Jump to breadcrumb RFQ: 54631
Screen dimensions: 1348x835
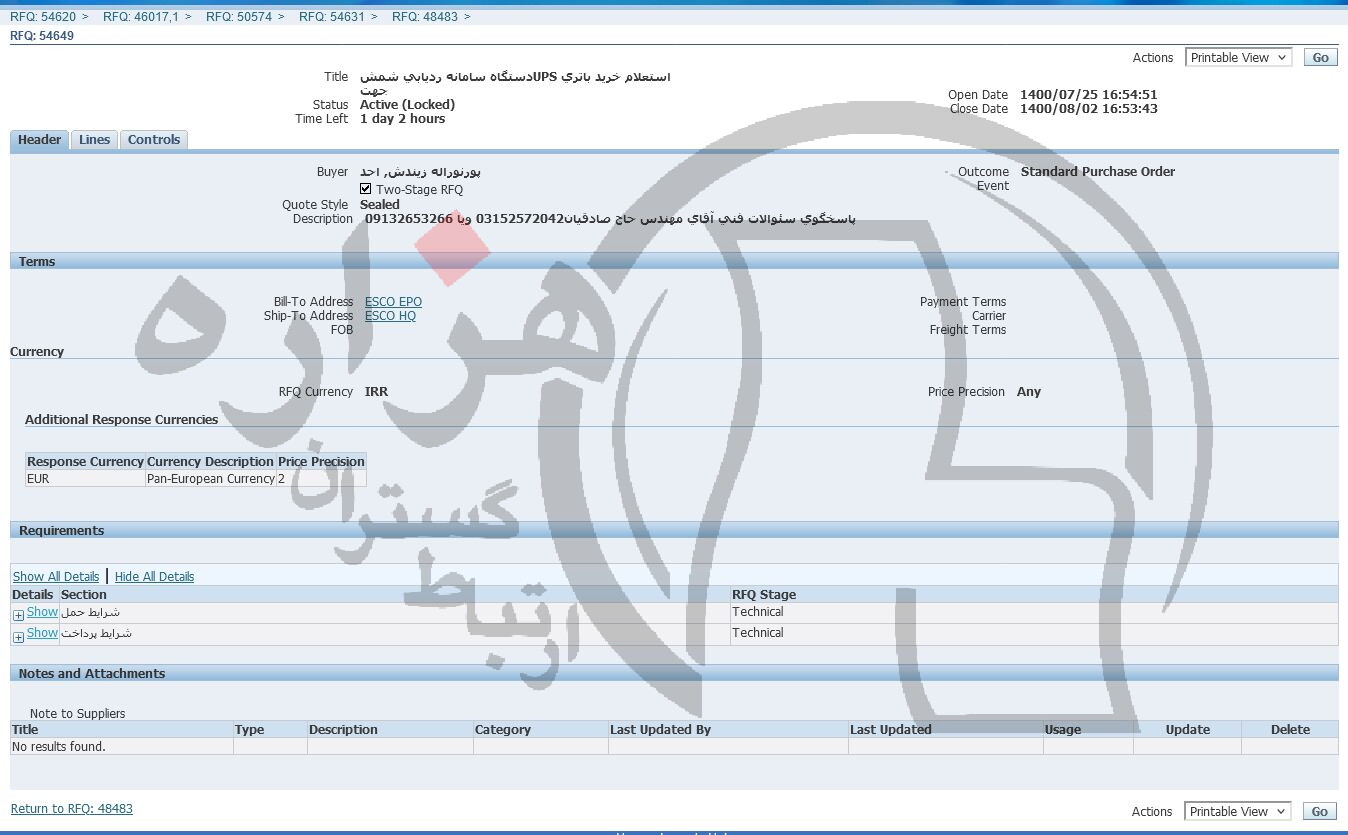tap(331, 17)
